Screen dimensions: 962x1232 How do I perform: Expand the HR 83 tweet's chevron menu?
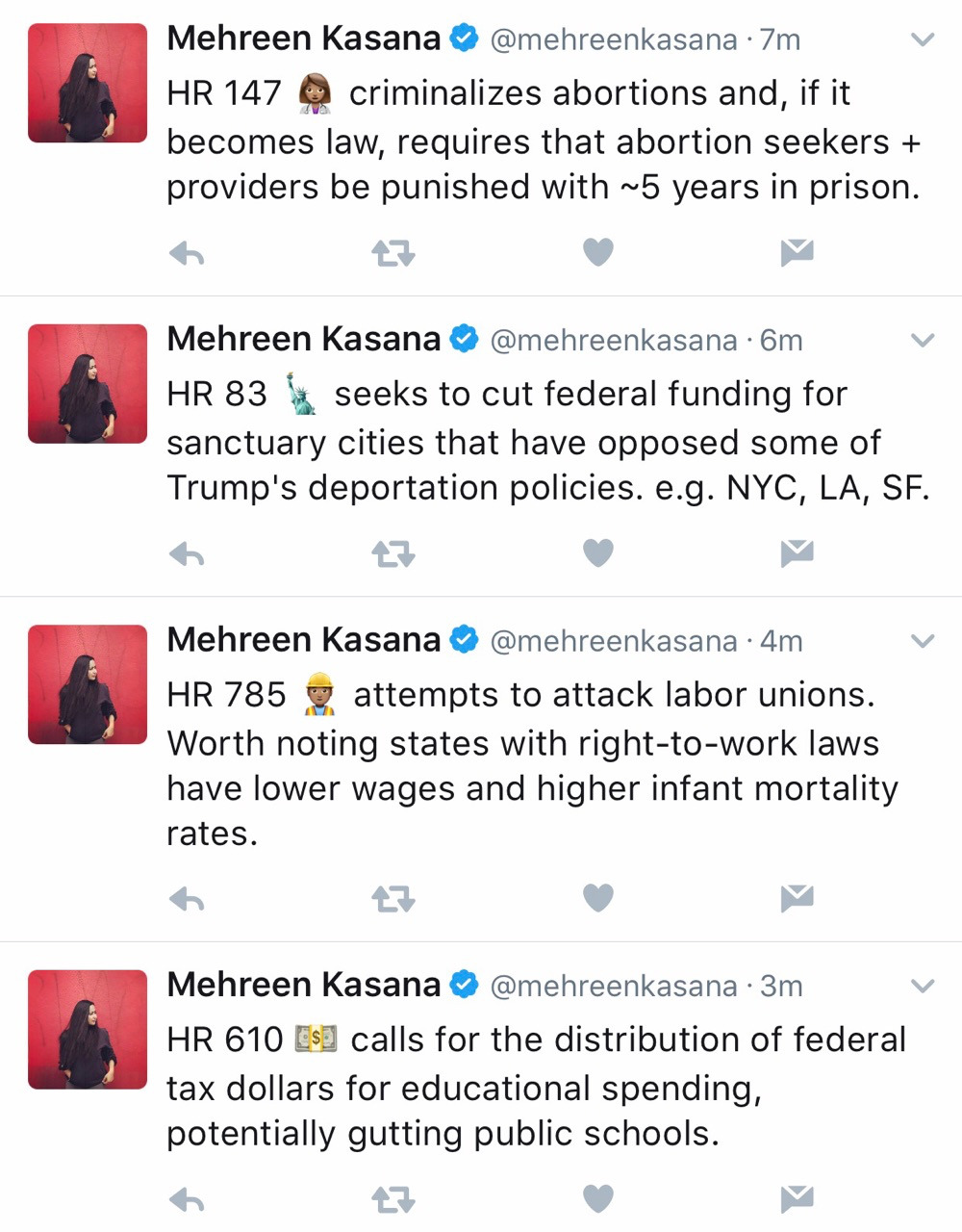pyautogui.click(x=922, y=341)
